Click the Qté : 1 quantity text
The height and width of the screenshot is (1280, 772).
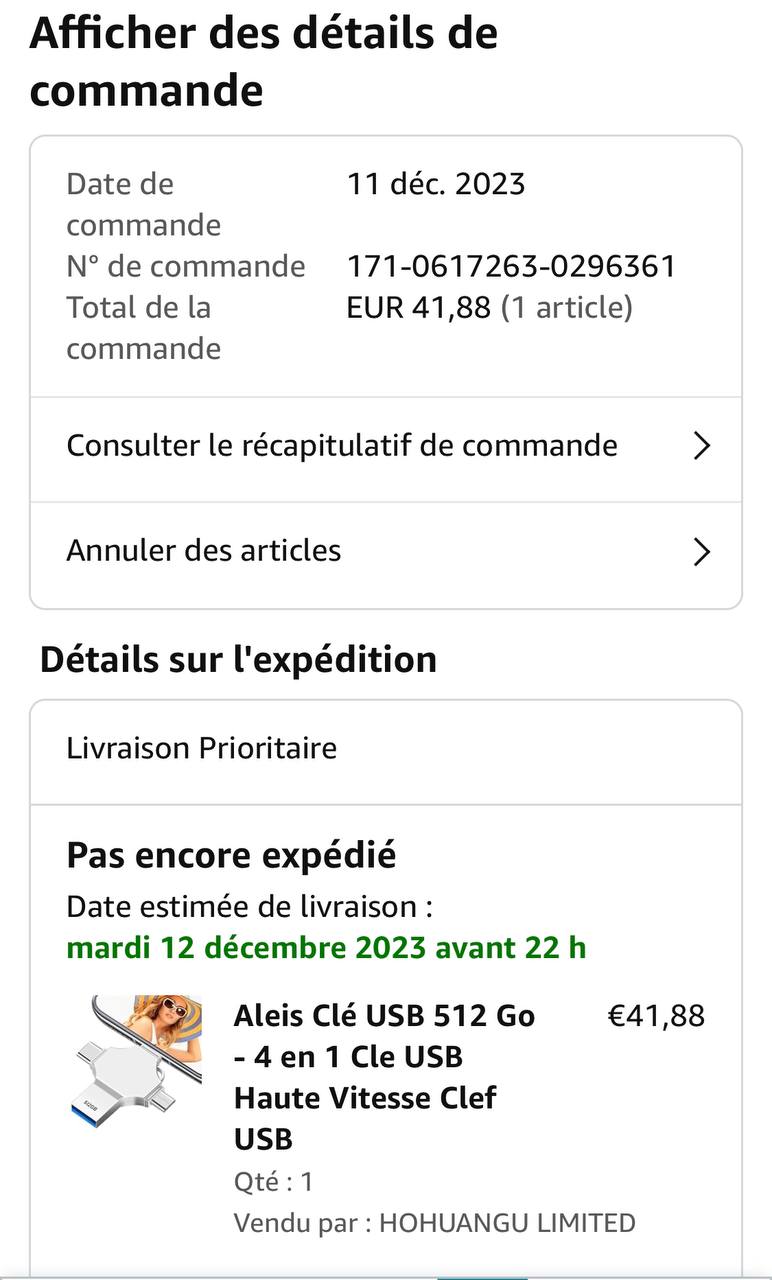(x=274, y=1182)
